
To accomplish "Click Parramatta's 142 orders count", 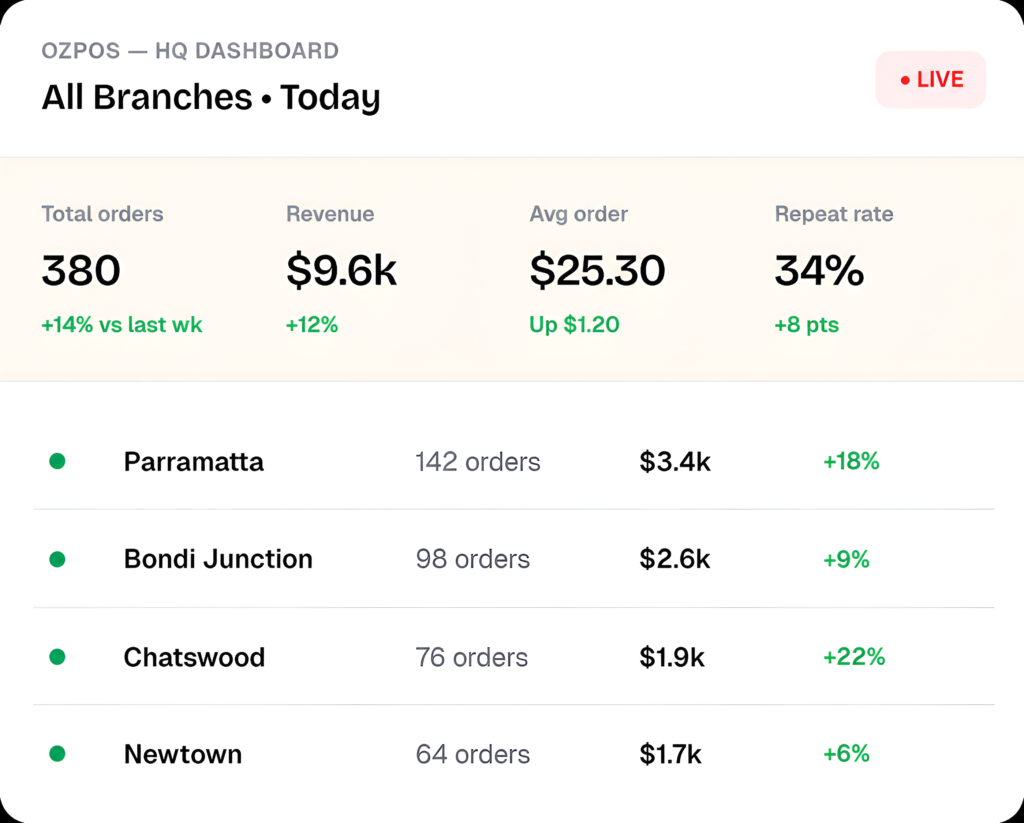I will [477, 462].
